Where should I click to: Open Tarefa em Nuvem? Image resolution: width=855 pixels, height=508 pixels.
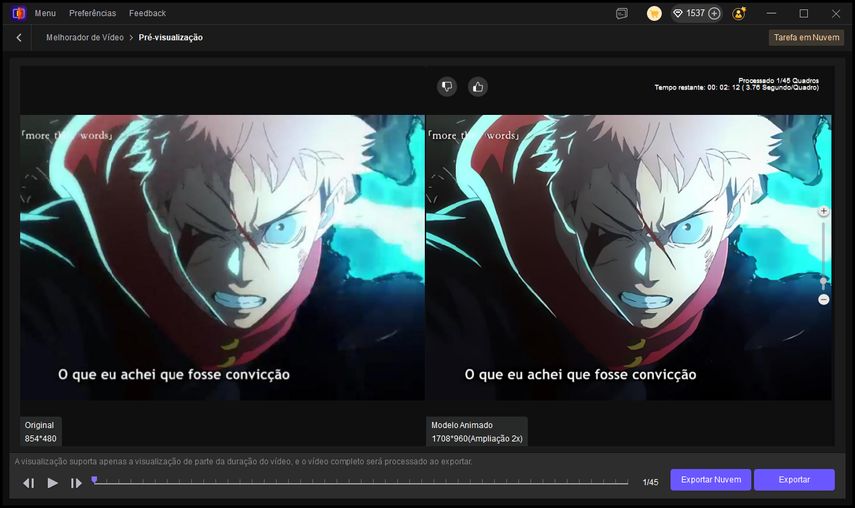[x=806, y=38]
